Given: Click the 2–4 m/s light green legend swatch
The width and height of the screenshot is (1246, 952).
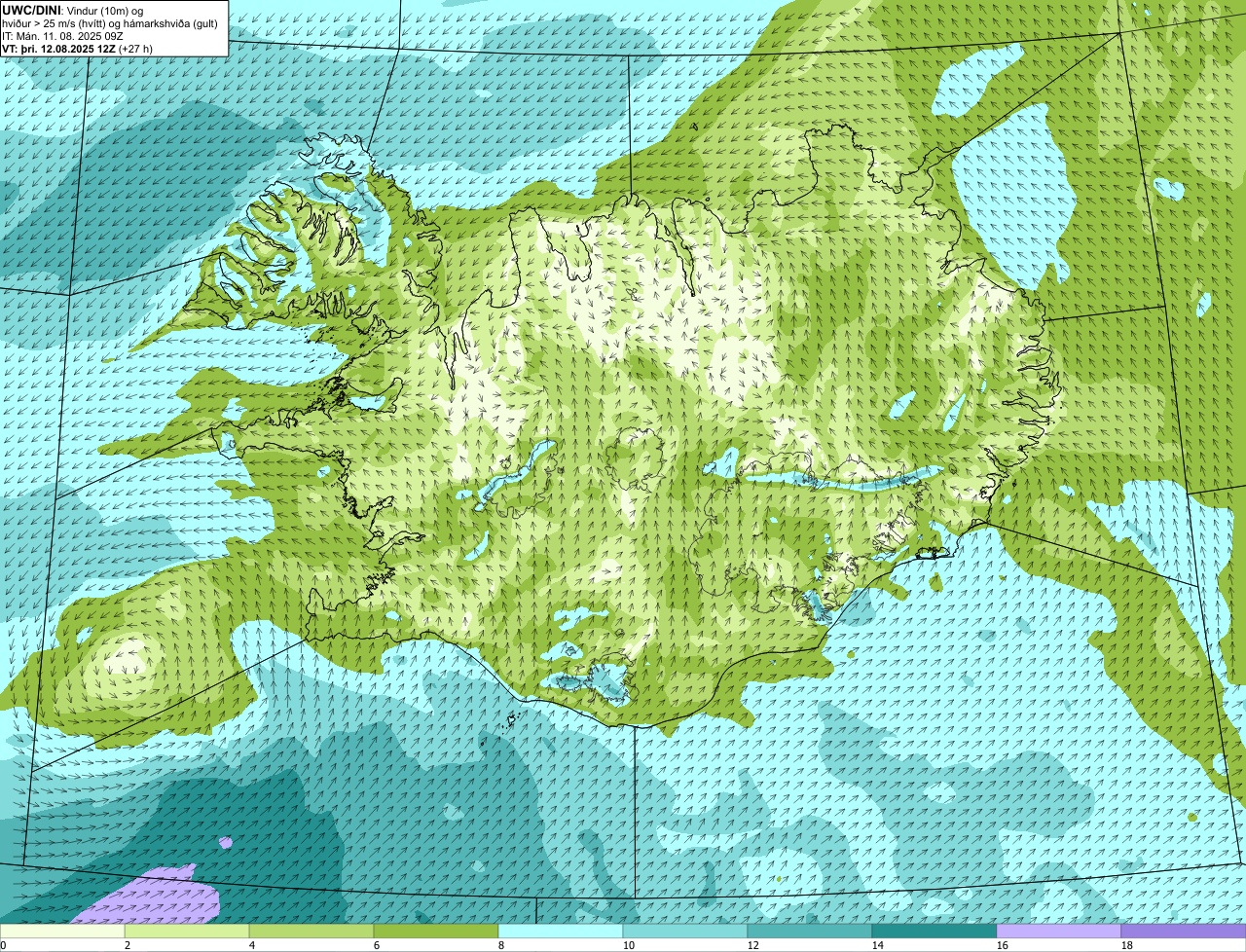Looking at the screenshot, I should point(187,932).
